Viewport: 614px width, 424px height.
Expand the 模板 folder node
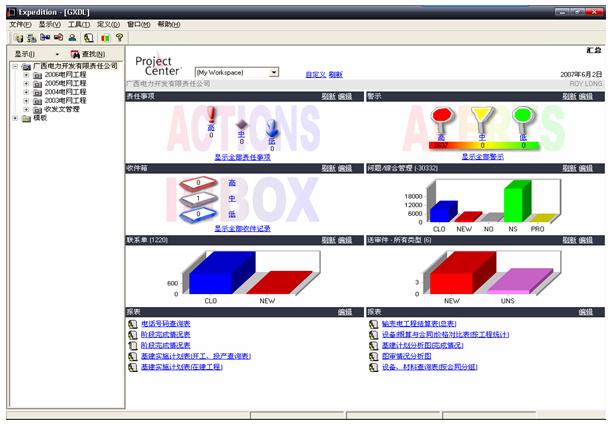13,117
